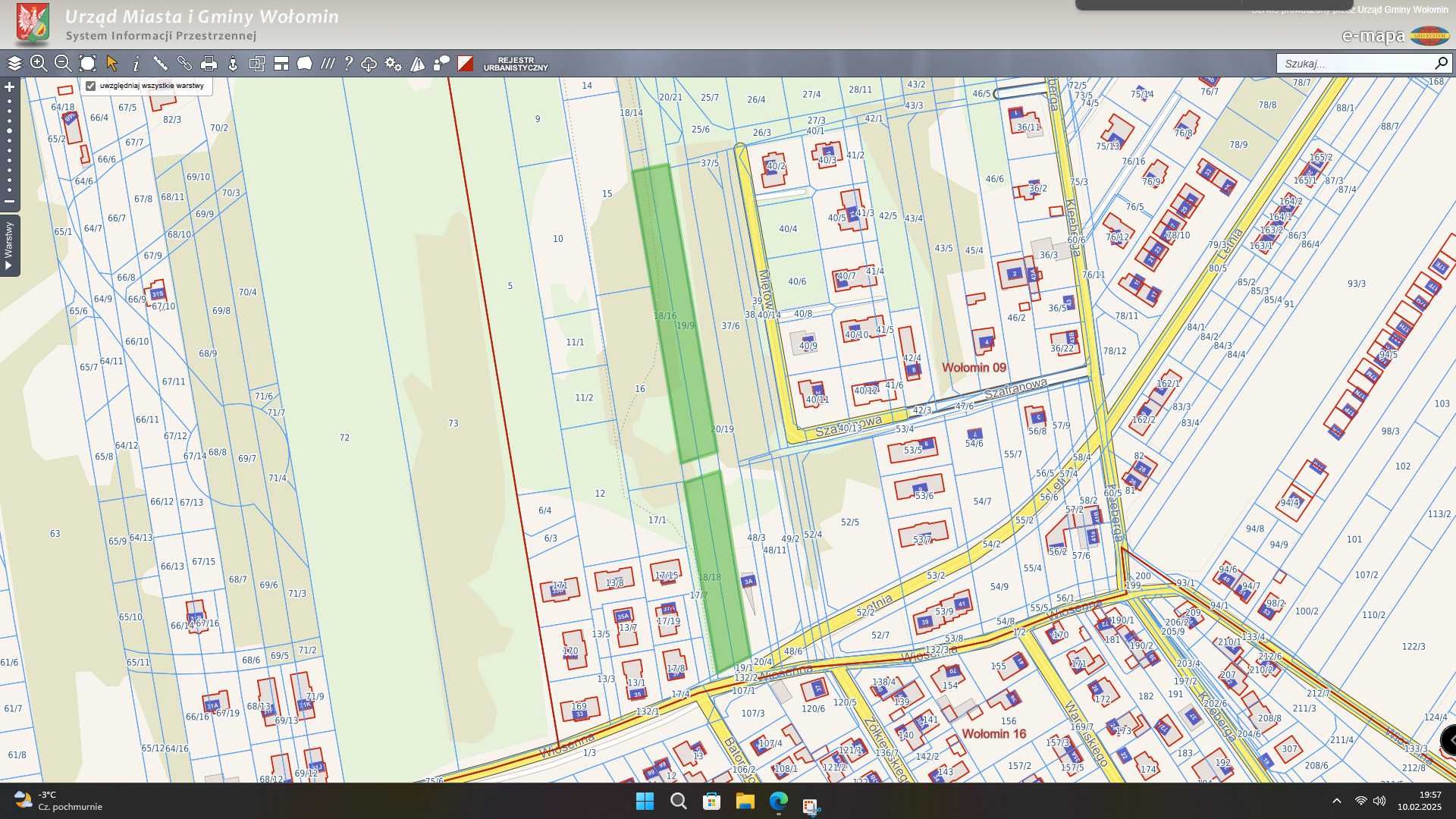Open the print map icon
Screen dimensions: 1456x819
pos(209,64)
